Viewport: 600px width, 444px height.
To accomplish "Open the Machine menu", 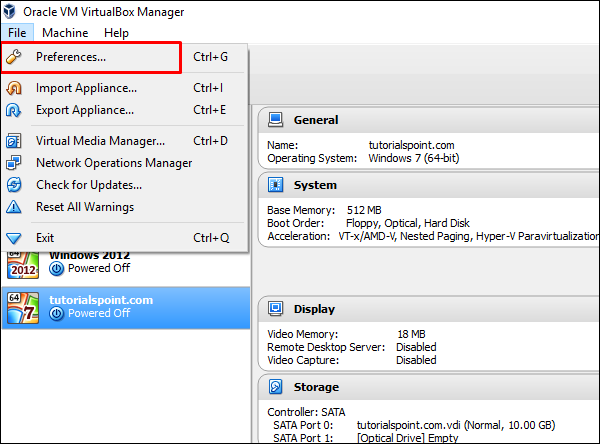I will tap(65, 33).
